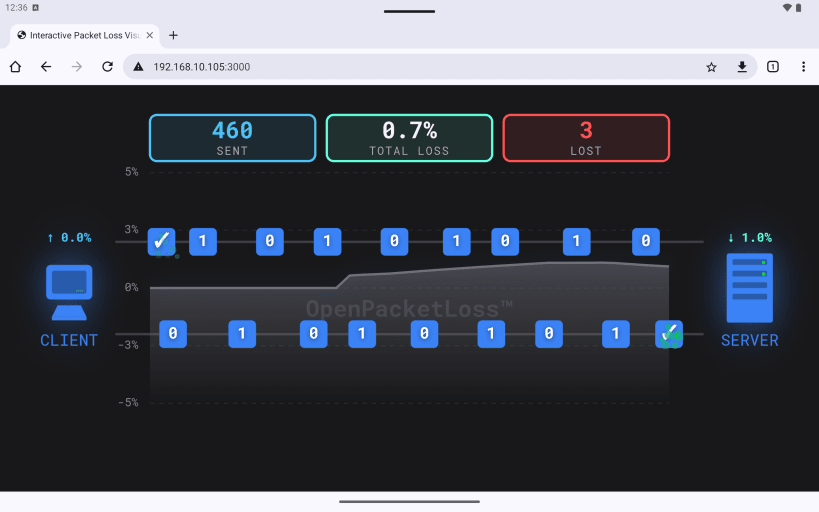The image size is (819, 512).
Task: Open the tab switcher showing 1 tab
Action: (x=773, y=66)
